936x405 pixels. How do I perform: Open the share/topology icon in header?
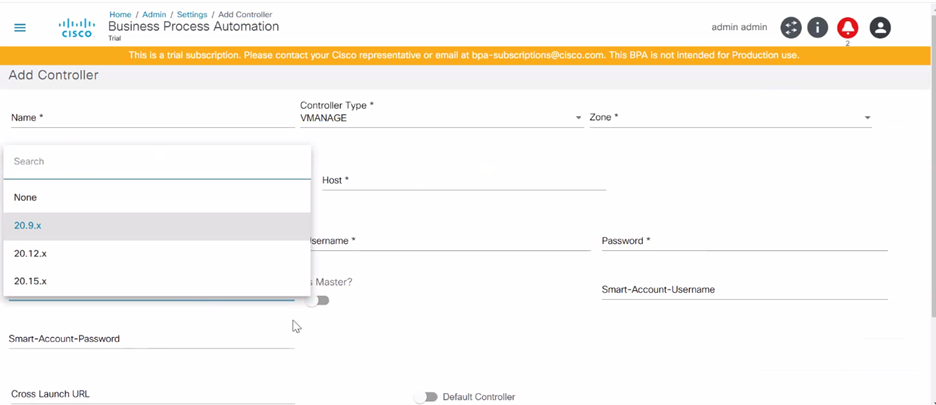point(791,28)
